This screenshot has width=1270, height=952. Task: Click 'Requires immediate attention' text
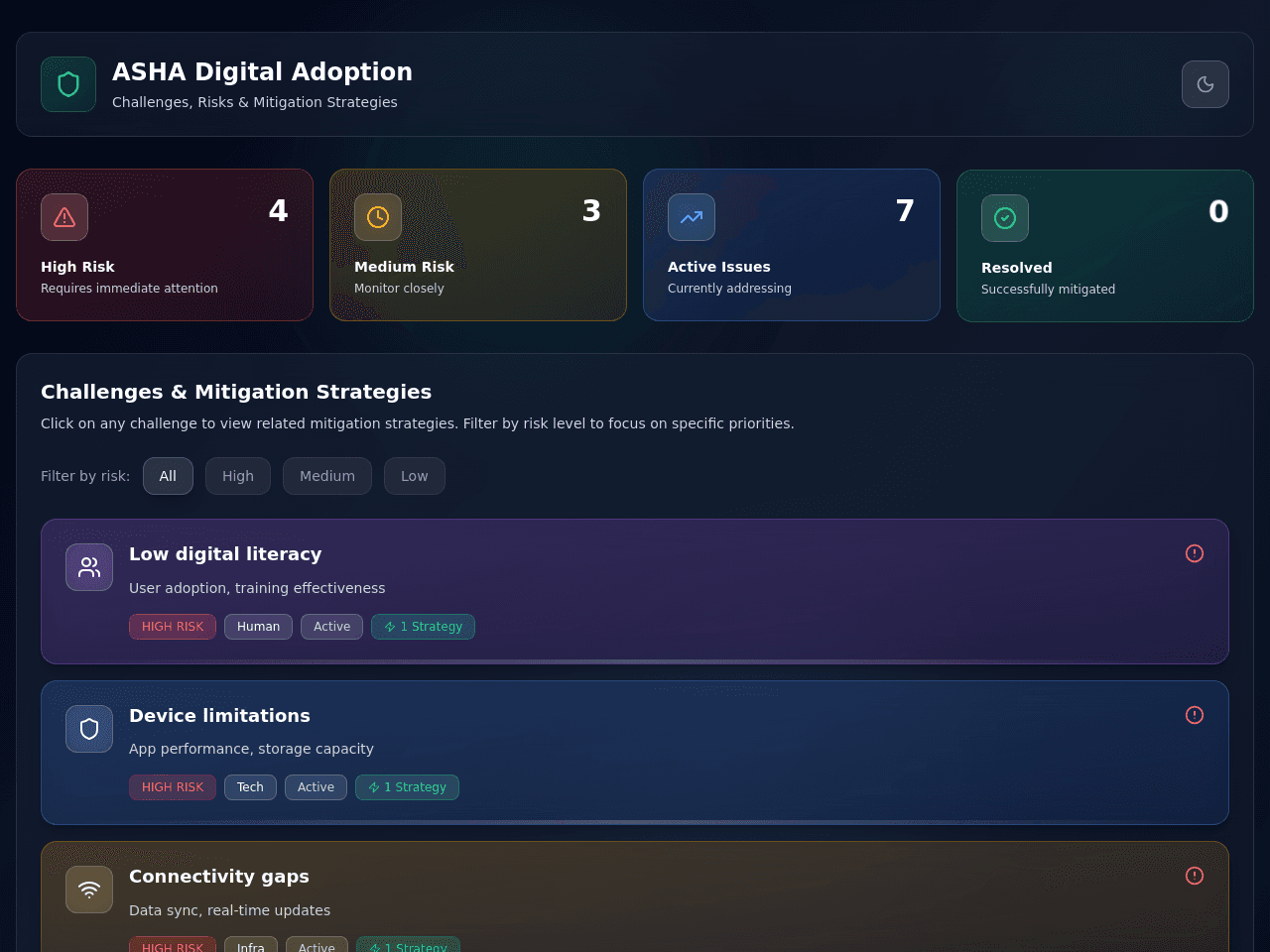[x=129, y=289]
